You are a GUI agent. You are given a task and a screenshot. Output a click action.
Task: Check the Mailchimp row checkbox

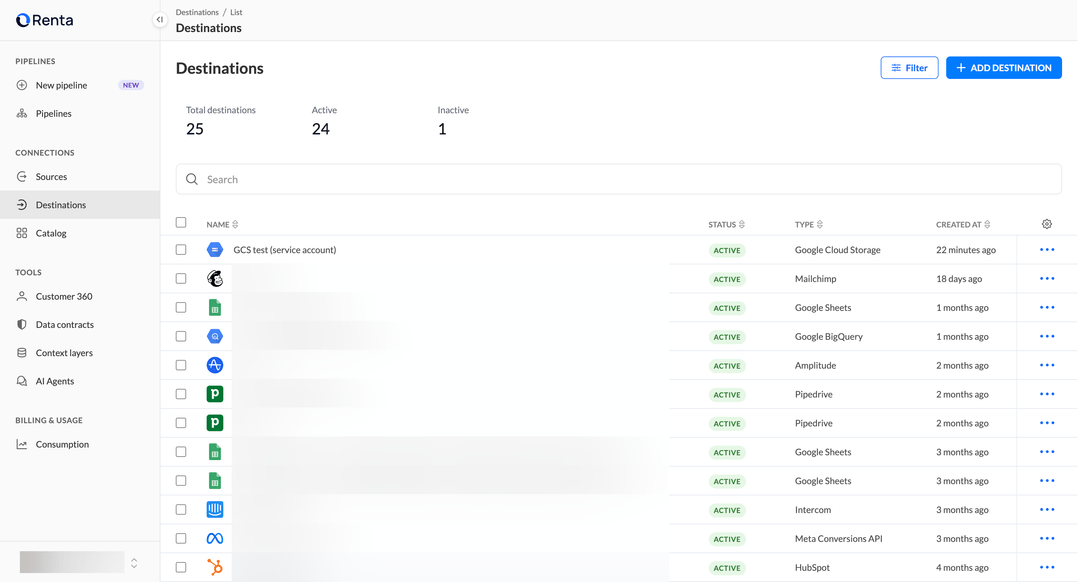point(181,279)
